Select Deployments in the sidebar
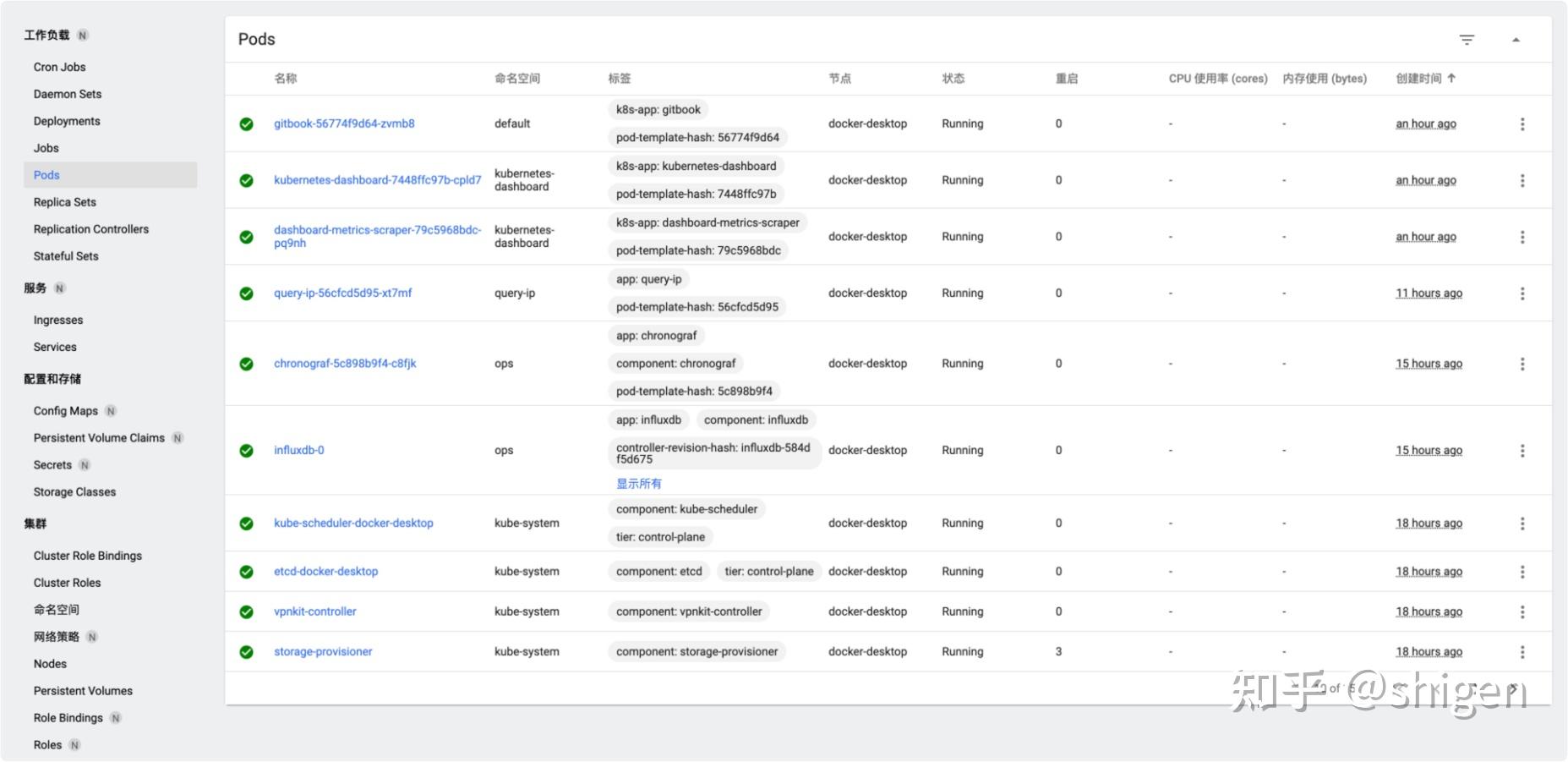1568x762 pixels. tap(67, 121)
